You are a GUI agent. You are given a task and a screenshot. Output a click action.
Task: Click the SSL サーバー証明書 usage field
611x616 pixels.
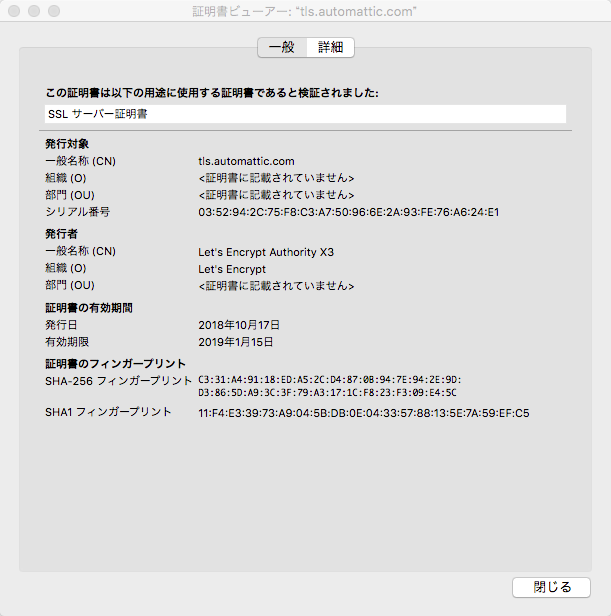pos(305,114)
